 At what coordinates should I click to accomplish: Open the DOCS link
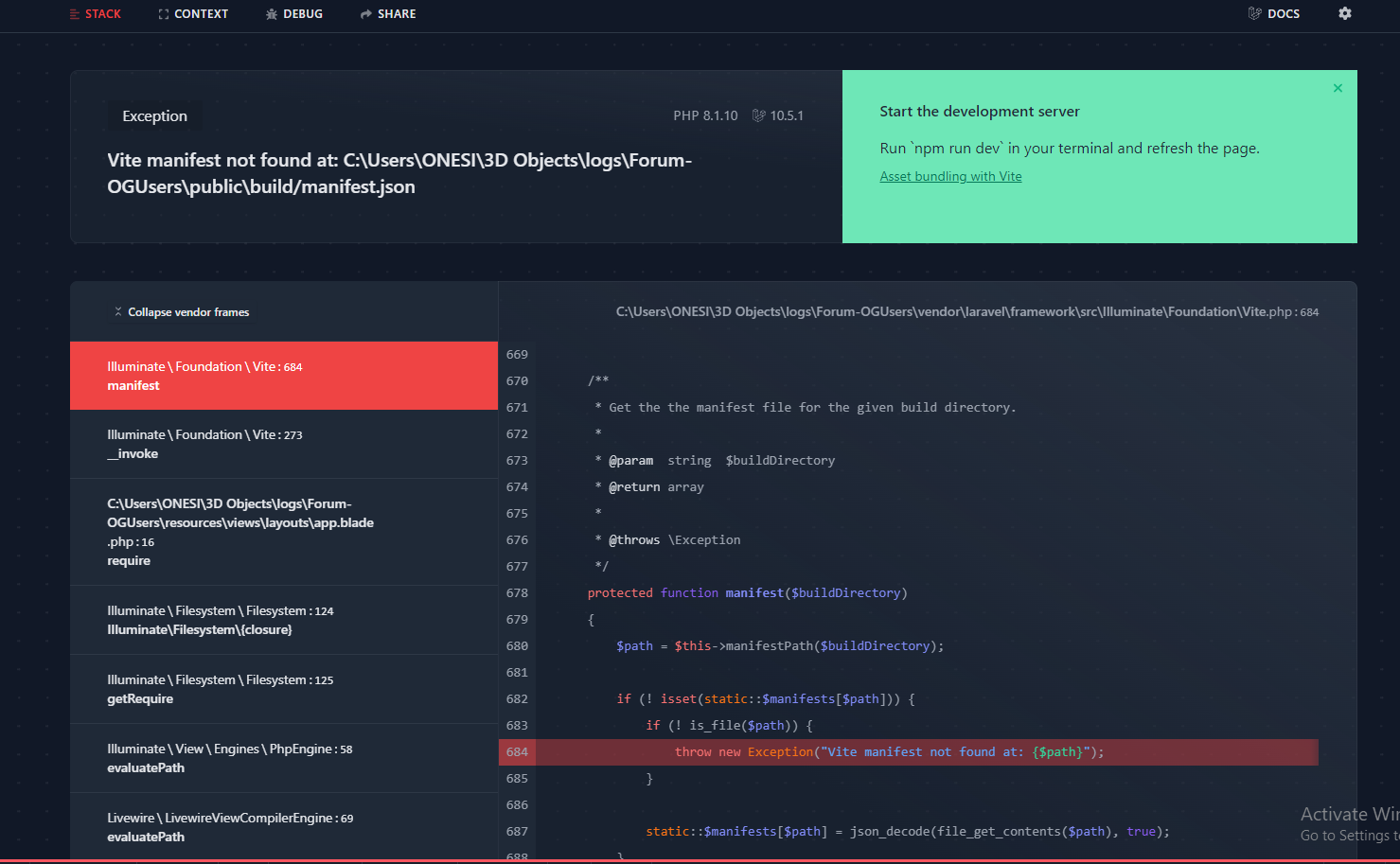click(1274, 14)
